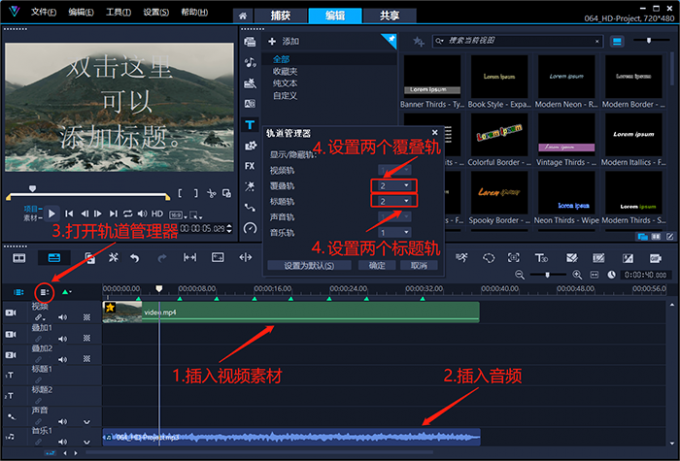Select the Colorful Border title thumbnail
The width and height of the screenshot is (680, 461).
499,135
